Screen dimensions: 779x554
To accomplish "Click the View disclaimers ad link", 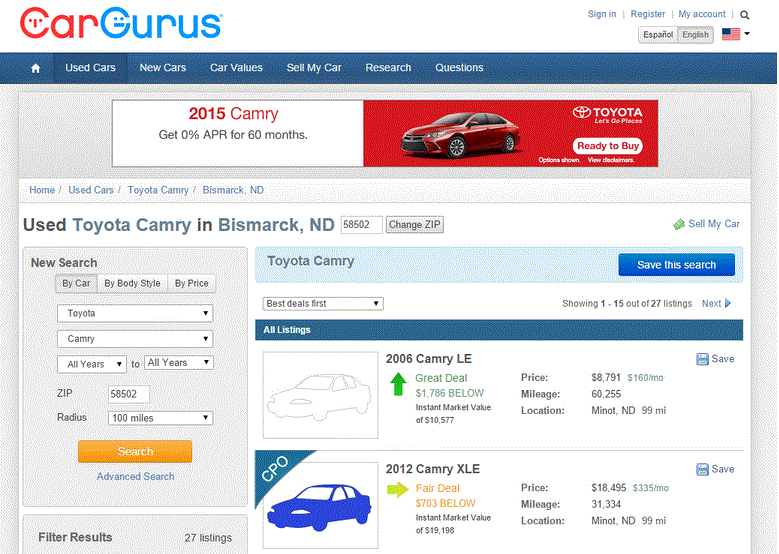I will 611,160.
